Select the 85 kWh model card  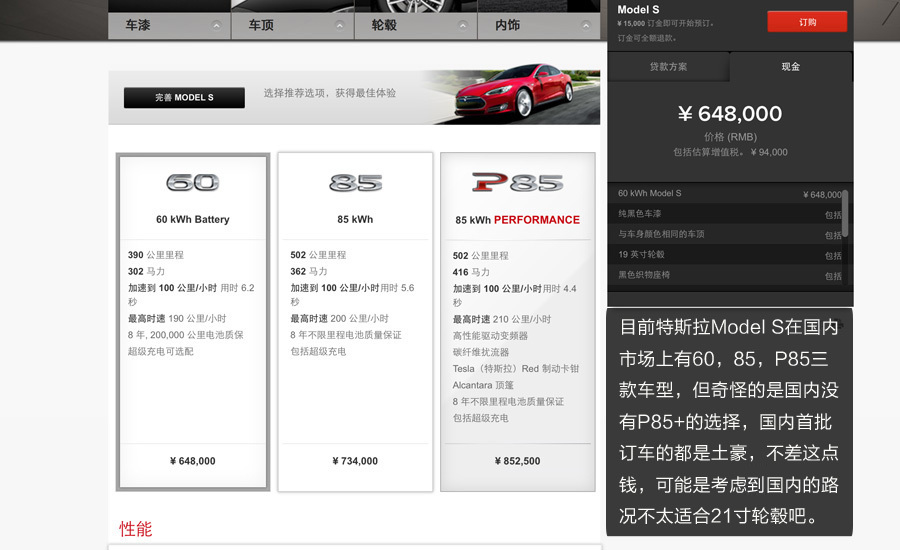(355, 322)
